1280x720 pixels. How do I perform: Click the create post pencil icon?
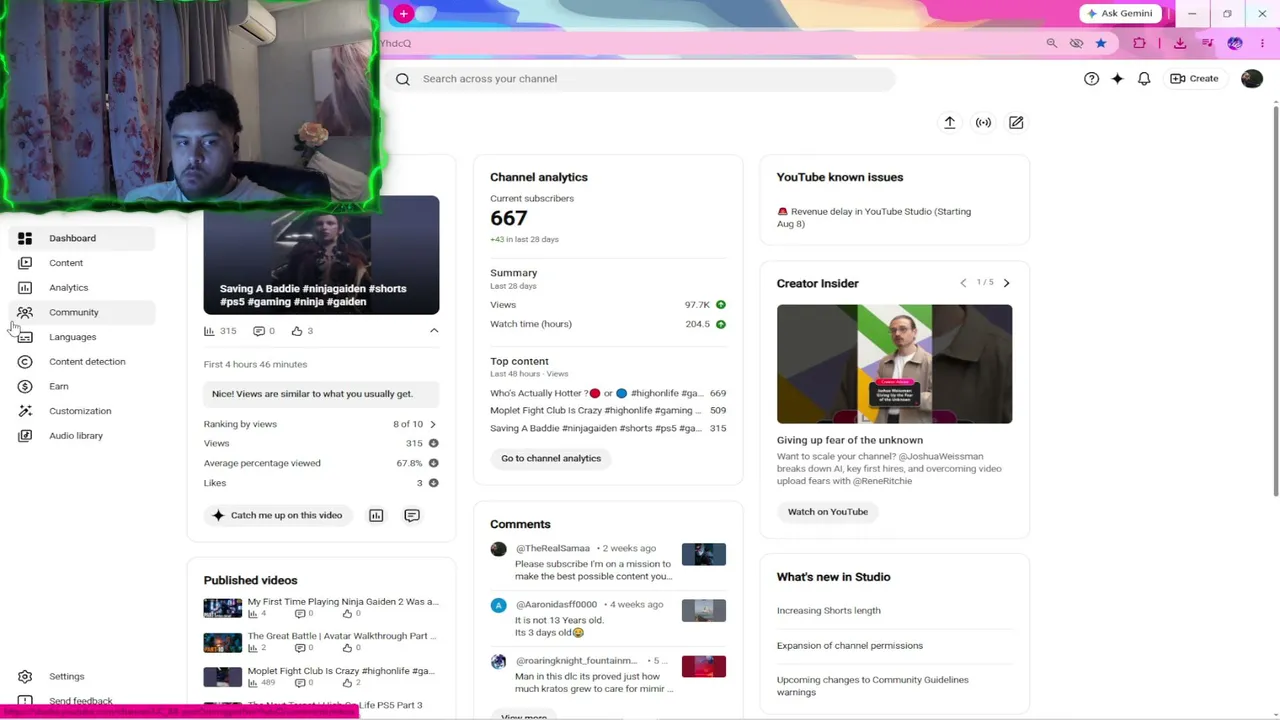pos(1016,122)
